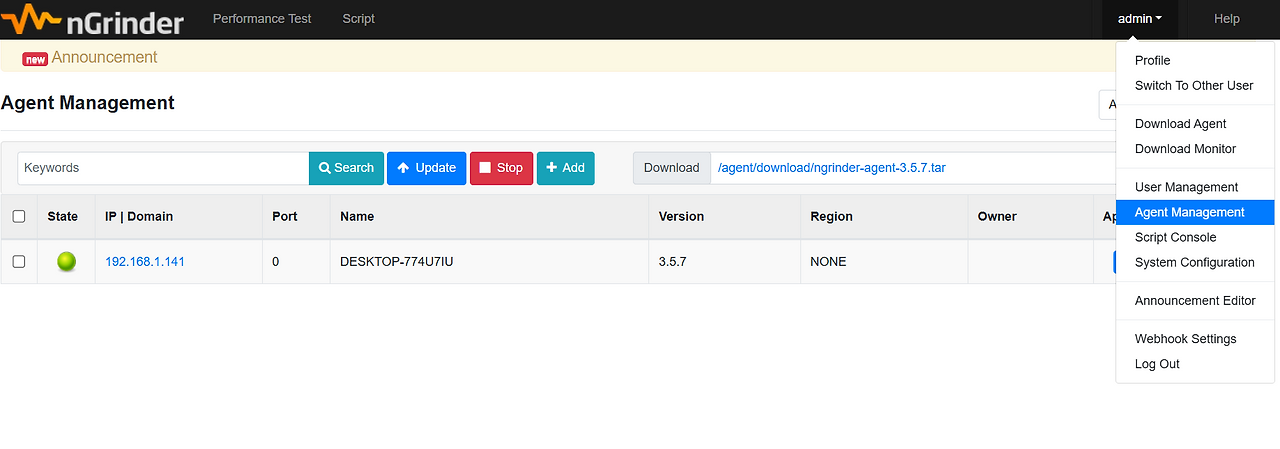Select the header select-all checkbox

[x=19, y=216]
